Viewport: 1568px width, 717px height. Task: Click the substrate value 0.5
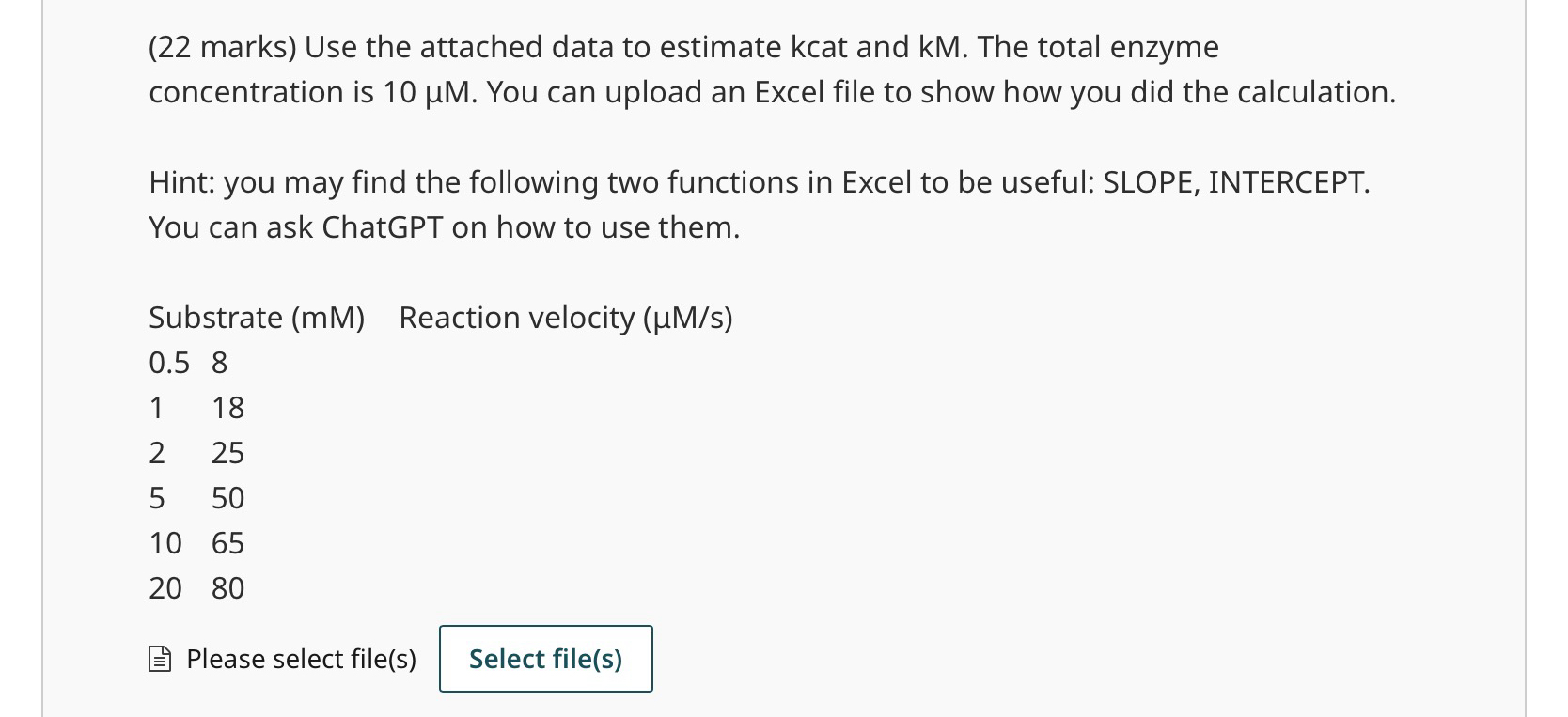pyautogui.click(x=169, y=363)
